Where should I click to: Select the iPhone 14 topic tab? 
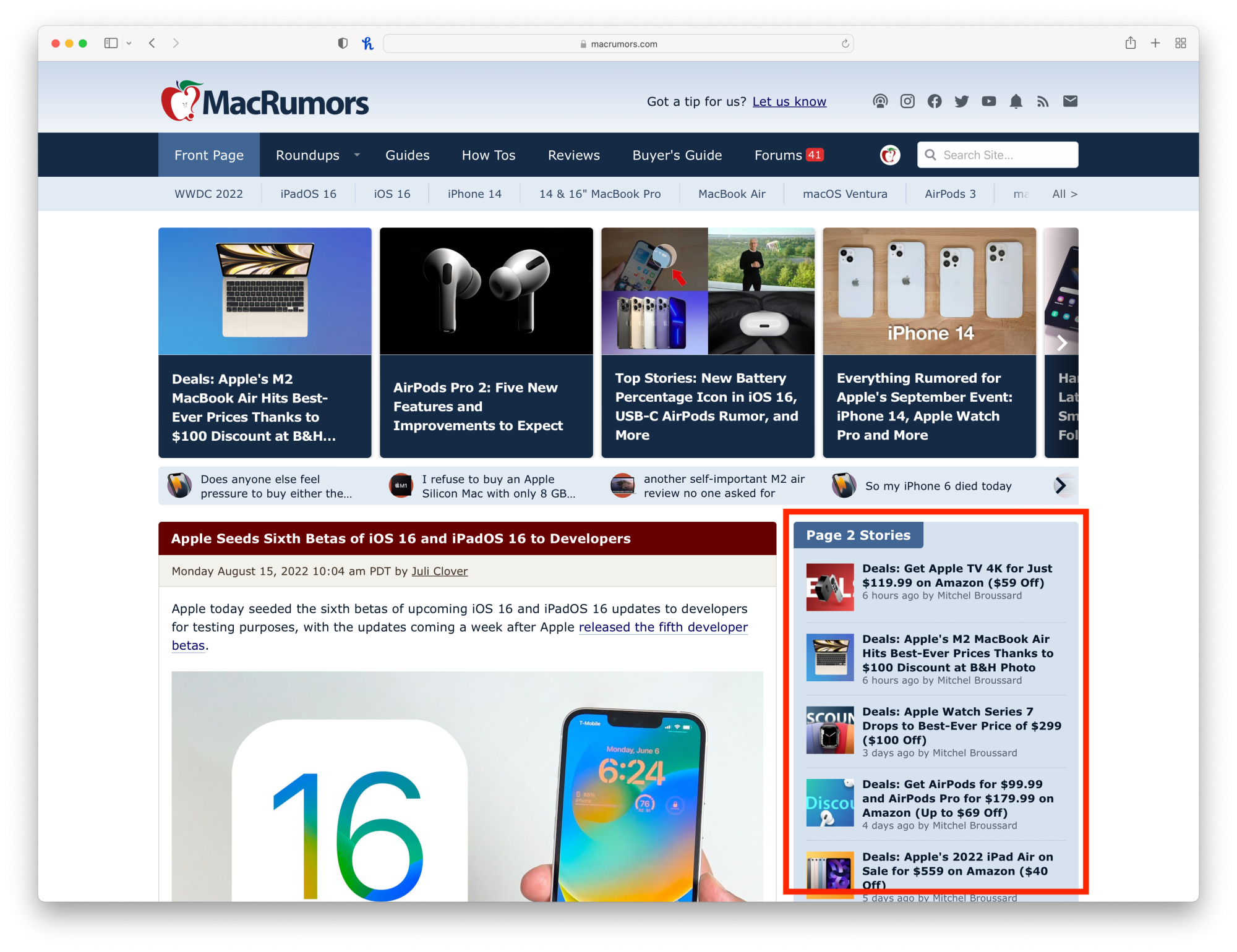click(x=474, y=194)
